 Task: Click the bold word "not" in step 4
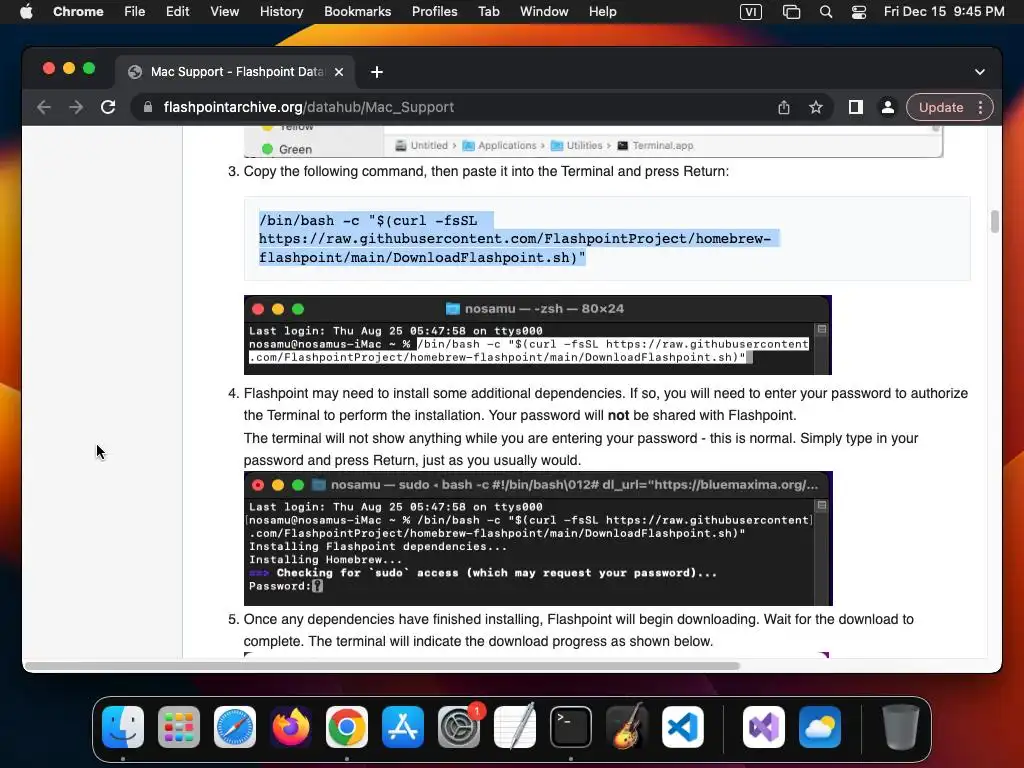(x=618, y=415)
